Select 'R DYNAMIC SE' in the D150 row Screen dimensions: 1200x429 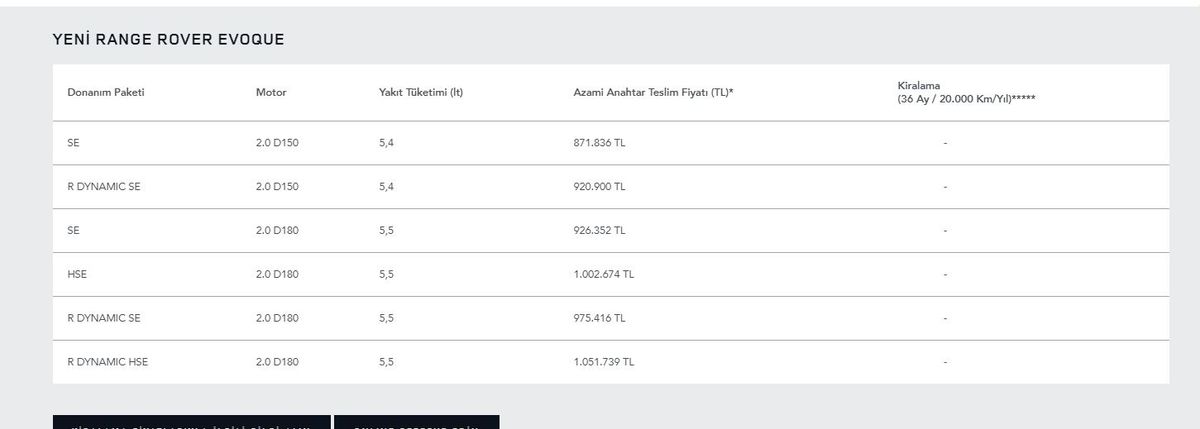point(104,187)
